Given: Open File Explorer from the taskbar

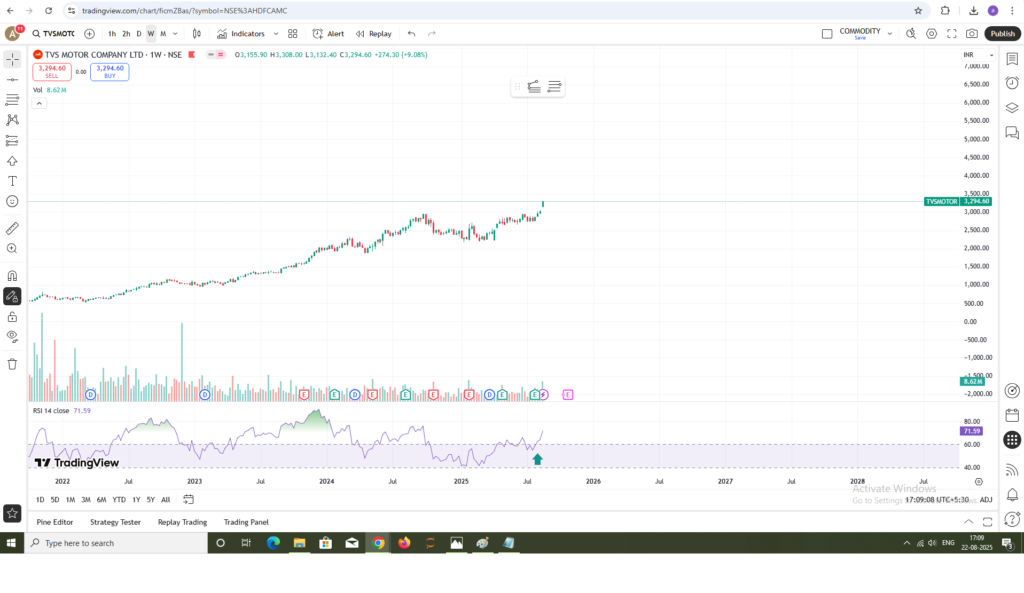Looking at the screenshot, I should tap(300, 543).
